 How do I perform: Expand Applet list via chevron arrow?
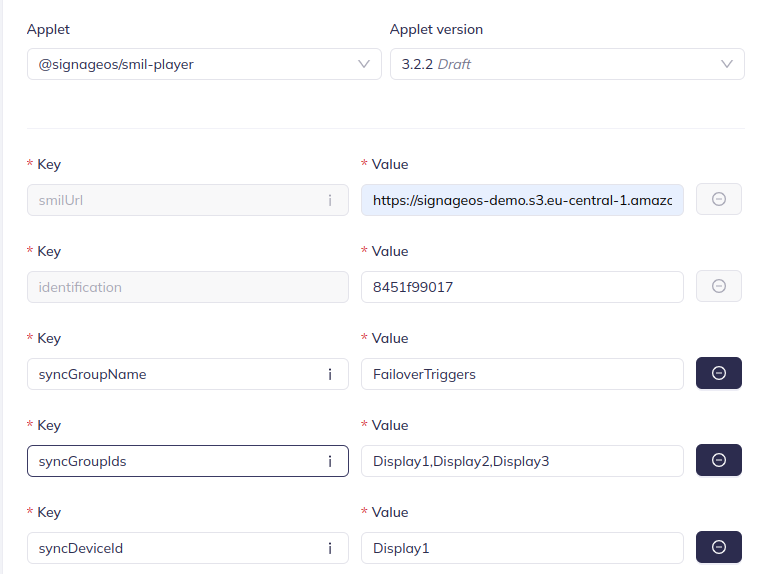click(x=364, y=64)
